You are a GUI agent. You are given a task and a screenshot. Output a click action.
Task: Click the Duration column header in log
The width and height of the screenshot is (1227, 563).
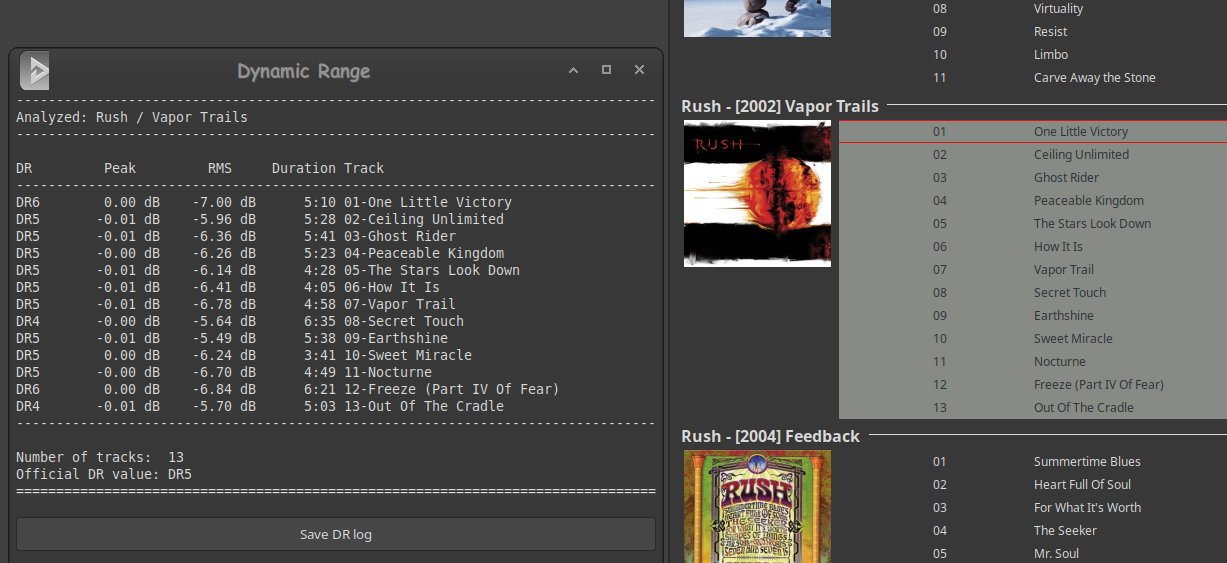pos(304,168)
